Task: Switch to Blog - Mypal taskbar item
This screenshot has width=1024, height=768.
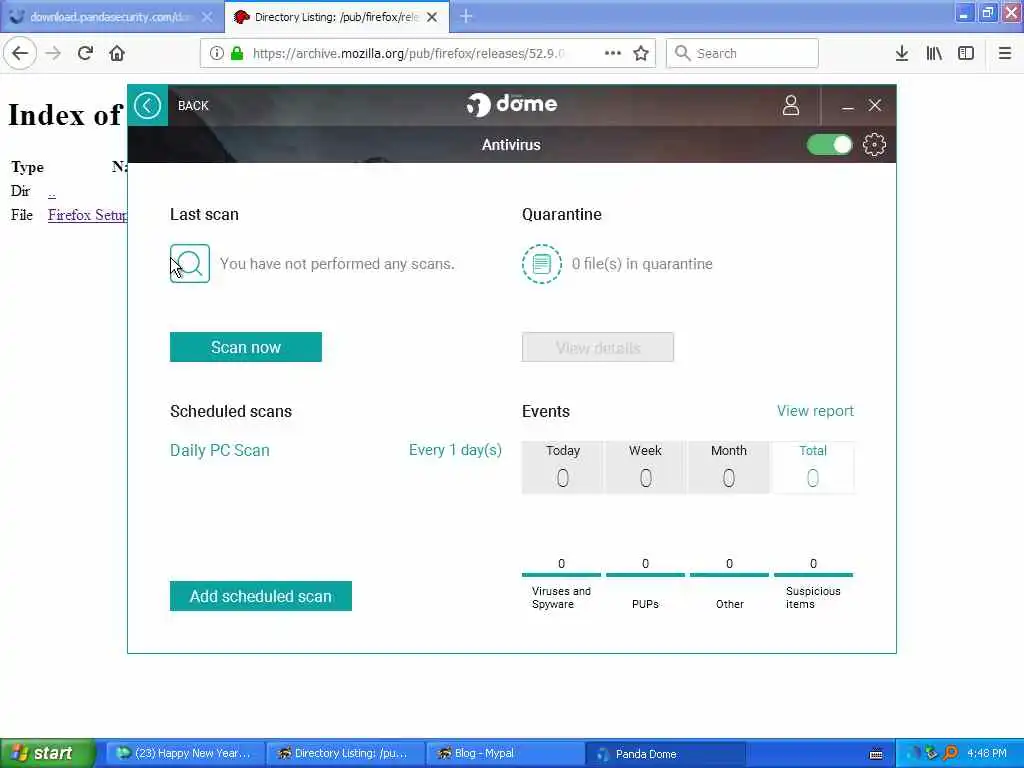Action: (x=505, y=753)
